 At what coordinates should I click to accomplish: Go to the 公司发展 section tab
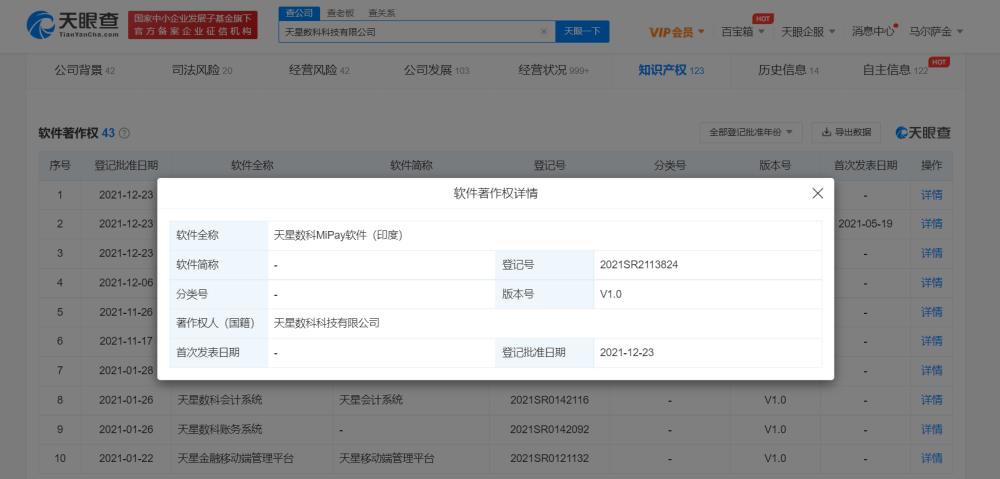(436, 70)
